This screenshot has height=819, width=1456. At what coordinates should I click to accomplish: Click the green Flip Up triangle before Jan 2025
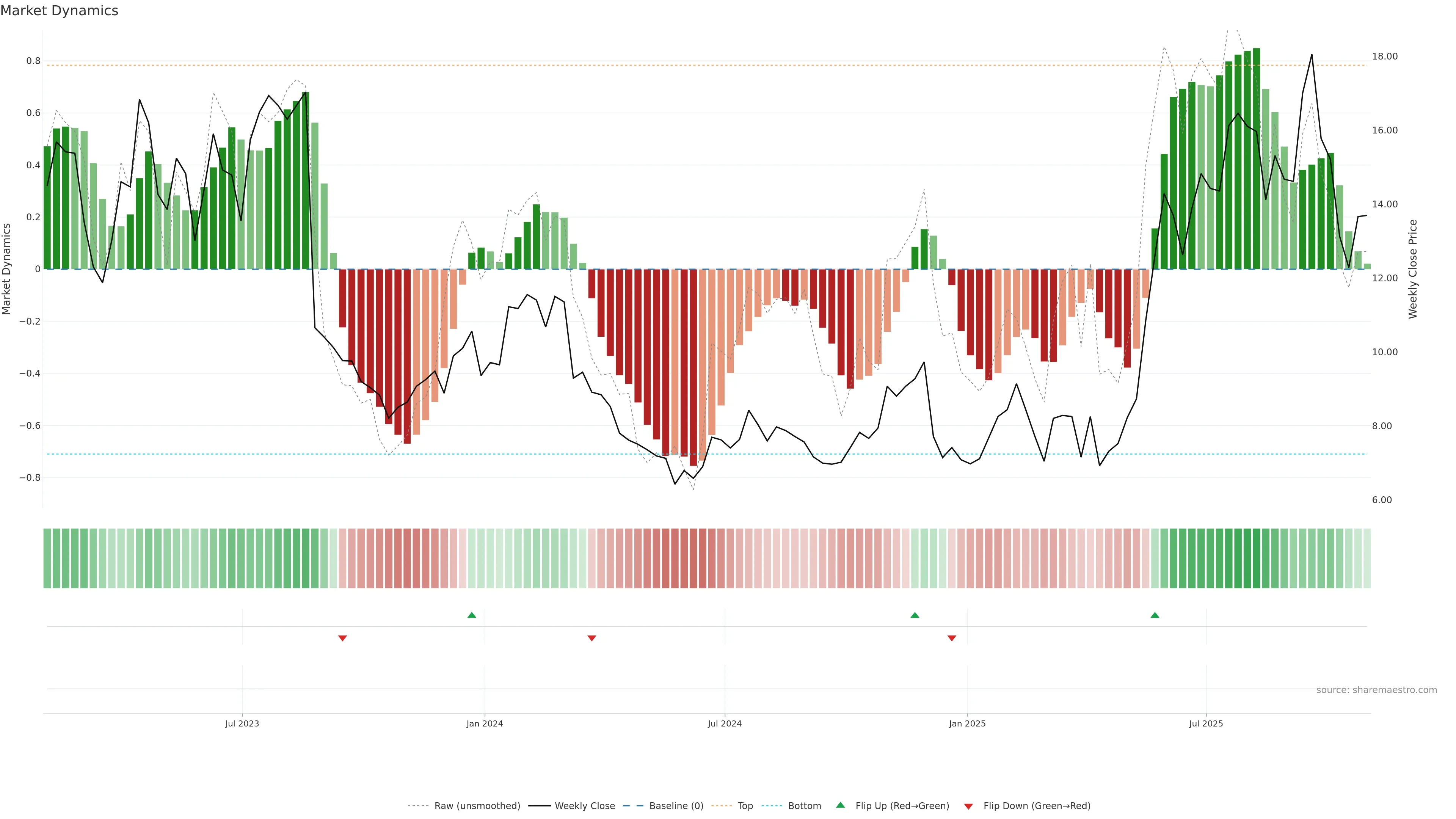point(915,615)
